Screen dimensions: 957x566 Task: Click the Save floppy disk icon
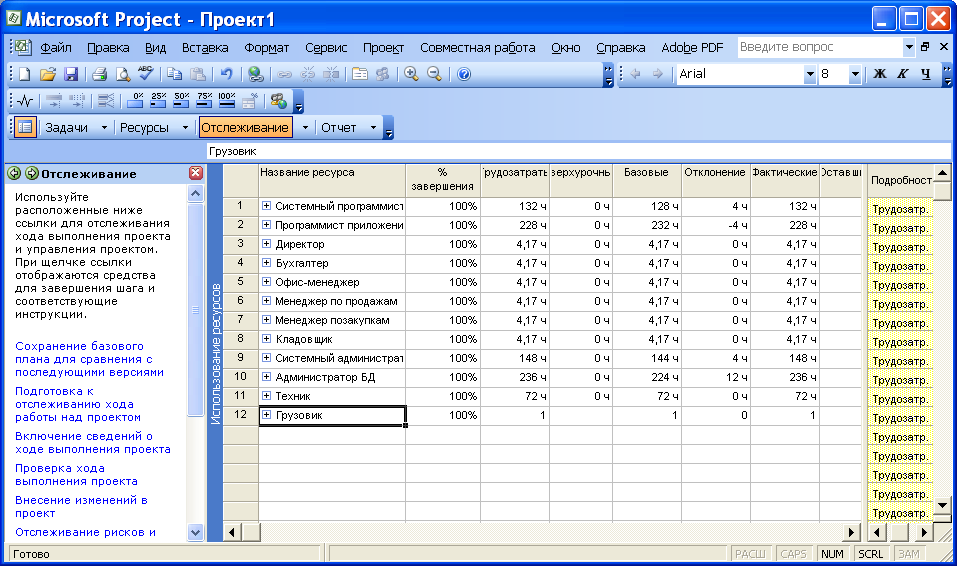[71, 74]
